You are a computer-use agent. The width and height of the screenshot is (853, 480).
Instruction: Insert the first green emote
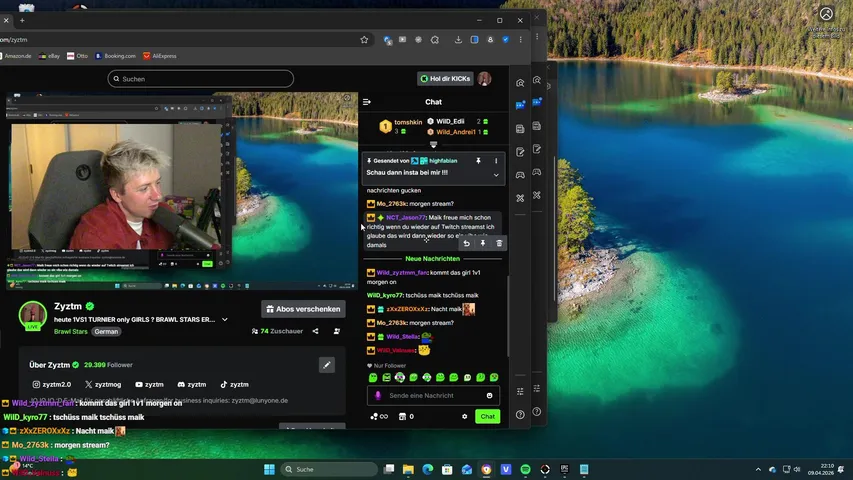point(373,377)
